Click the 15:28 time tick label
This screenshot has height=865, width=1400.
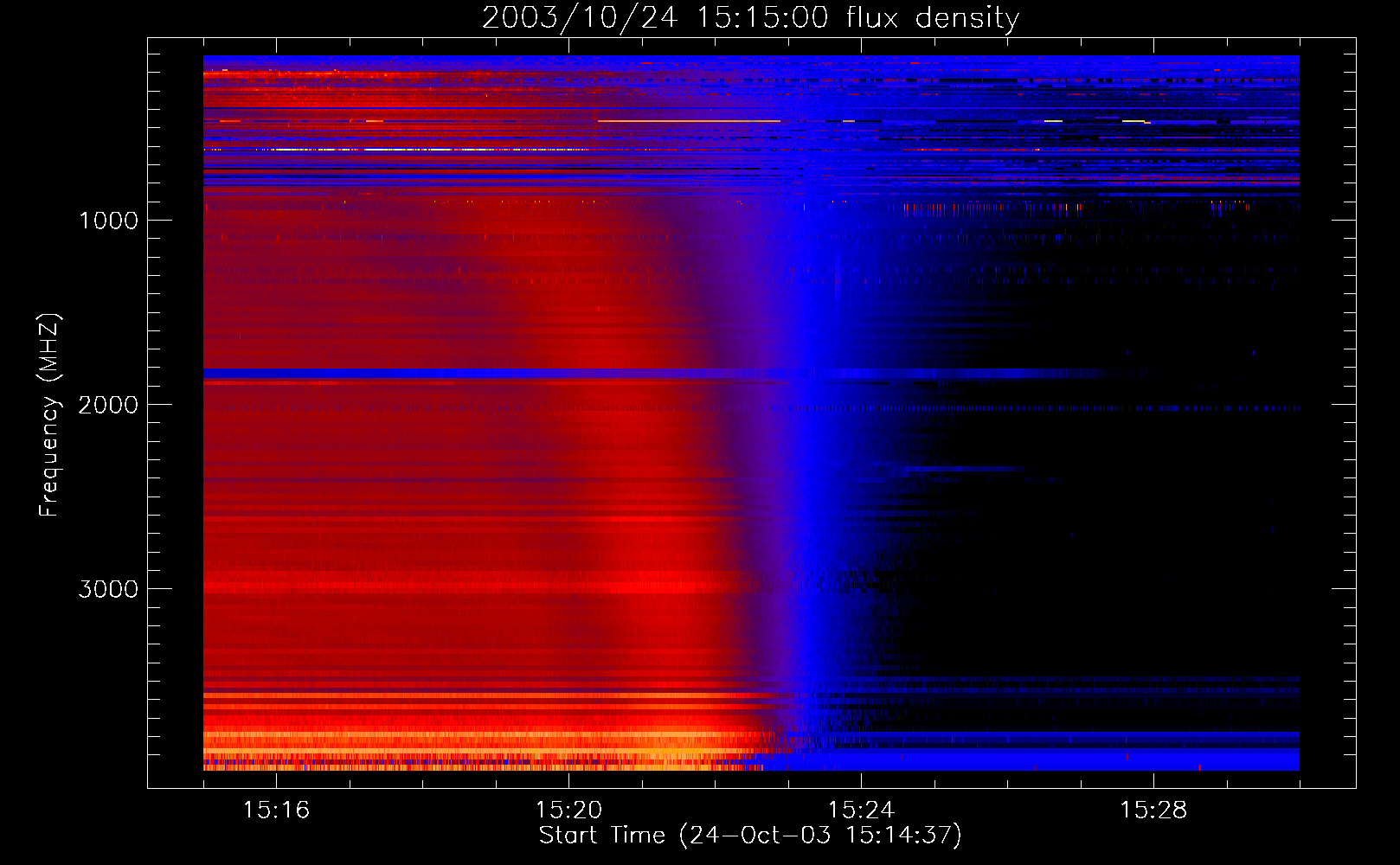(1153, 810)
